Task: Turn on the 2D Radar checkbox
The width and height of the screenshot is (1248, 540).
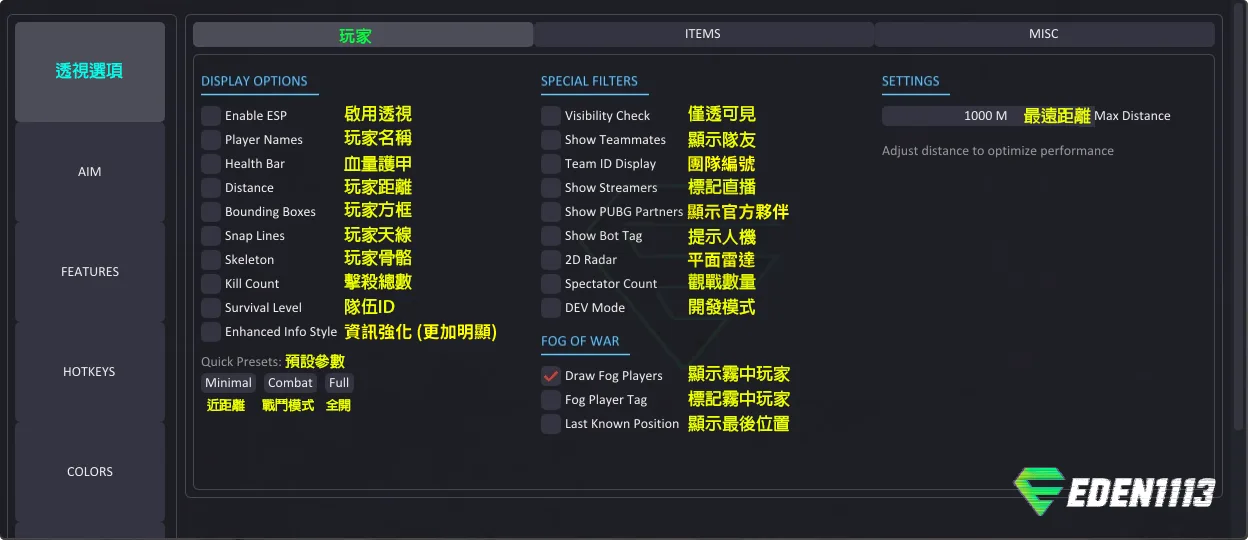Action: tap(551, 260)
